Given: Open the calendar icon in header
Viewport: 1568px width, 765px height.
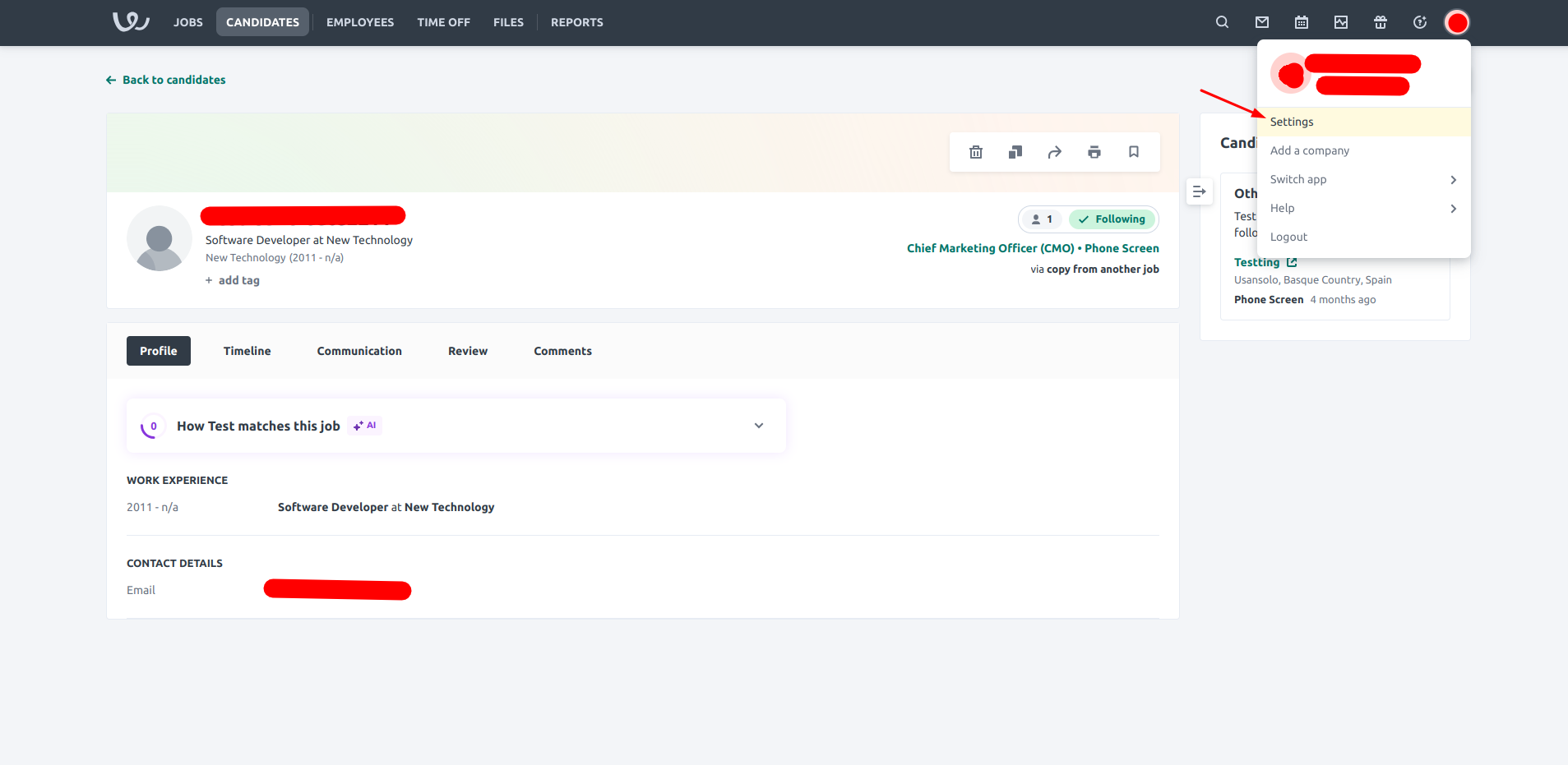Looking at the screenshot, I should click(1301, 22).
